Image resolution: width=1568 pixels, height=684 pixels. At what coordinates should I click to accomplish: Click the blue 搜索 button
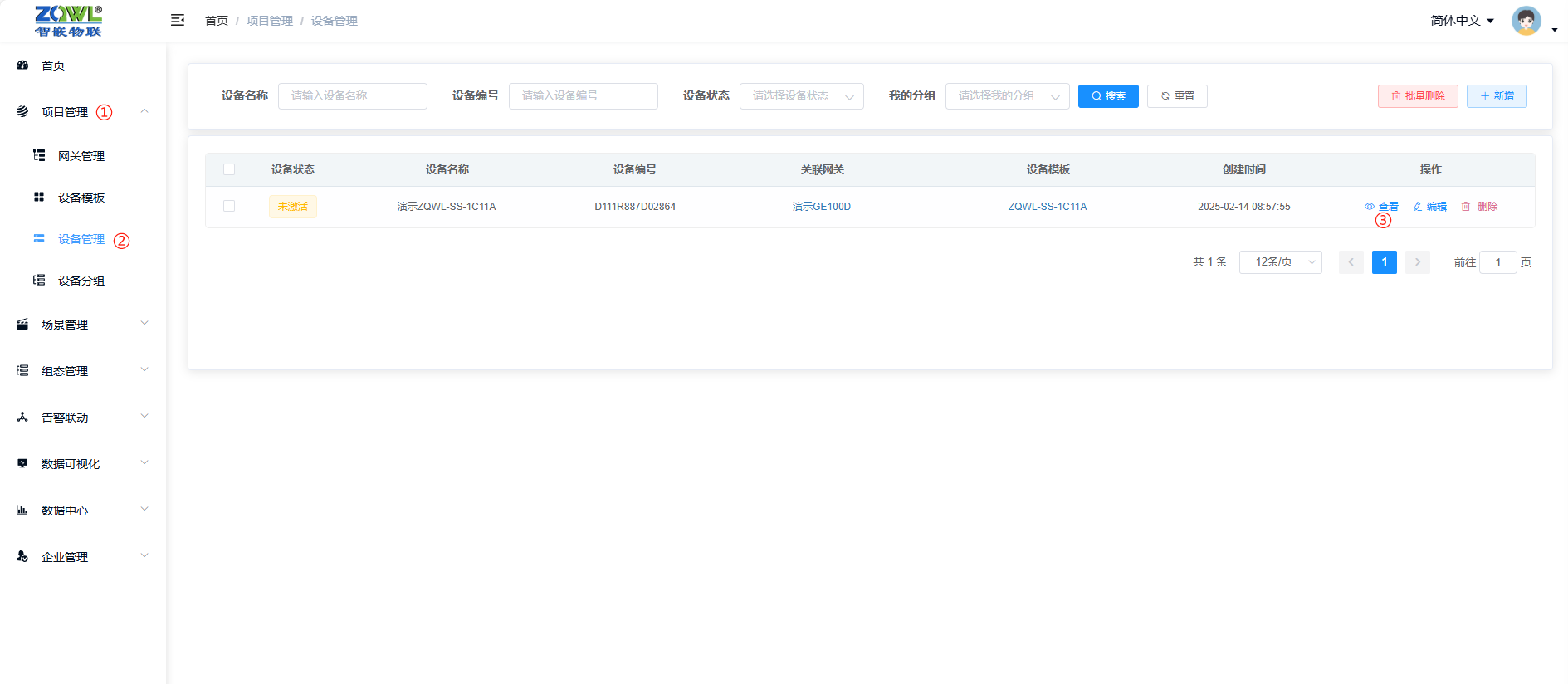(1108, 96)
